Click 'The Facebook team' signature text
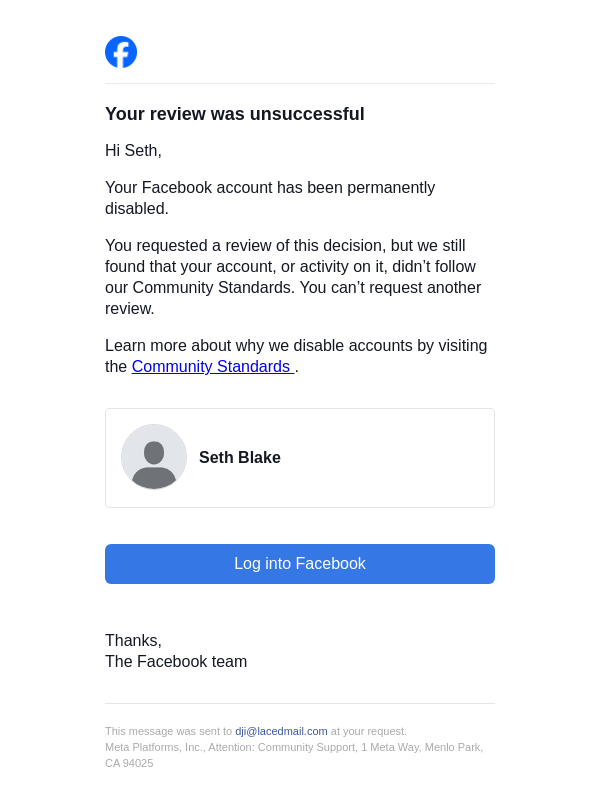The width and height of the screenshot is (600, 809). 176,662
